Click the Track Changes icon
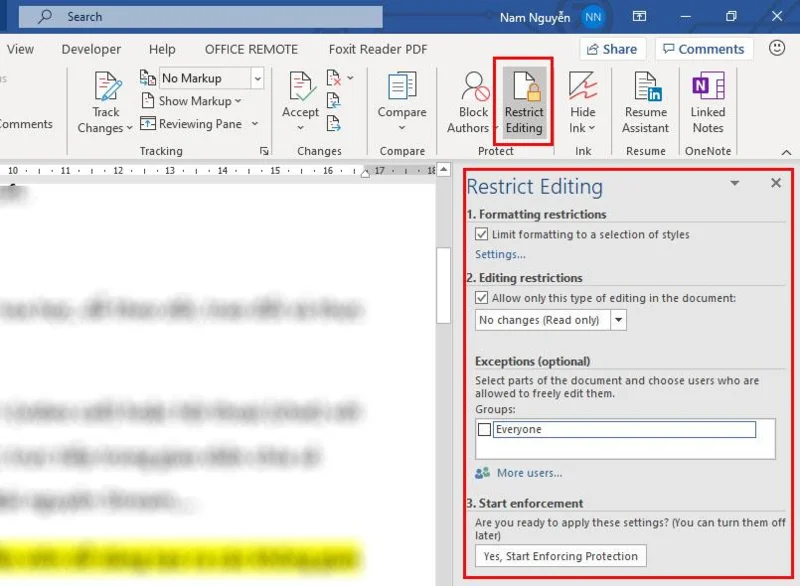Image resolution: width=800 pixels, height=586 pixels. pos(108,86)
